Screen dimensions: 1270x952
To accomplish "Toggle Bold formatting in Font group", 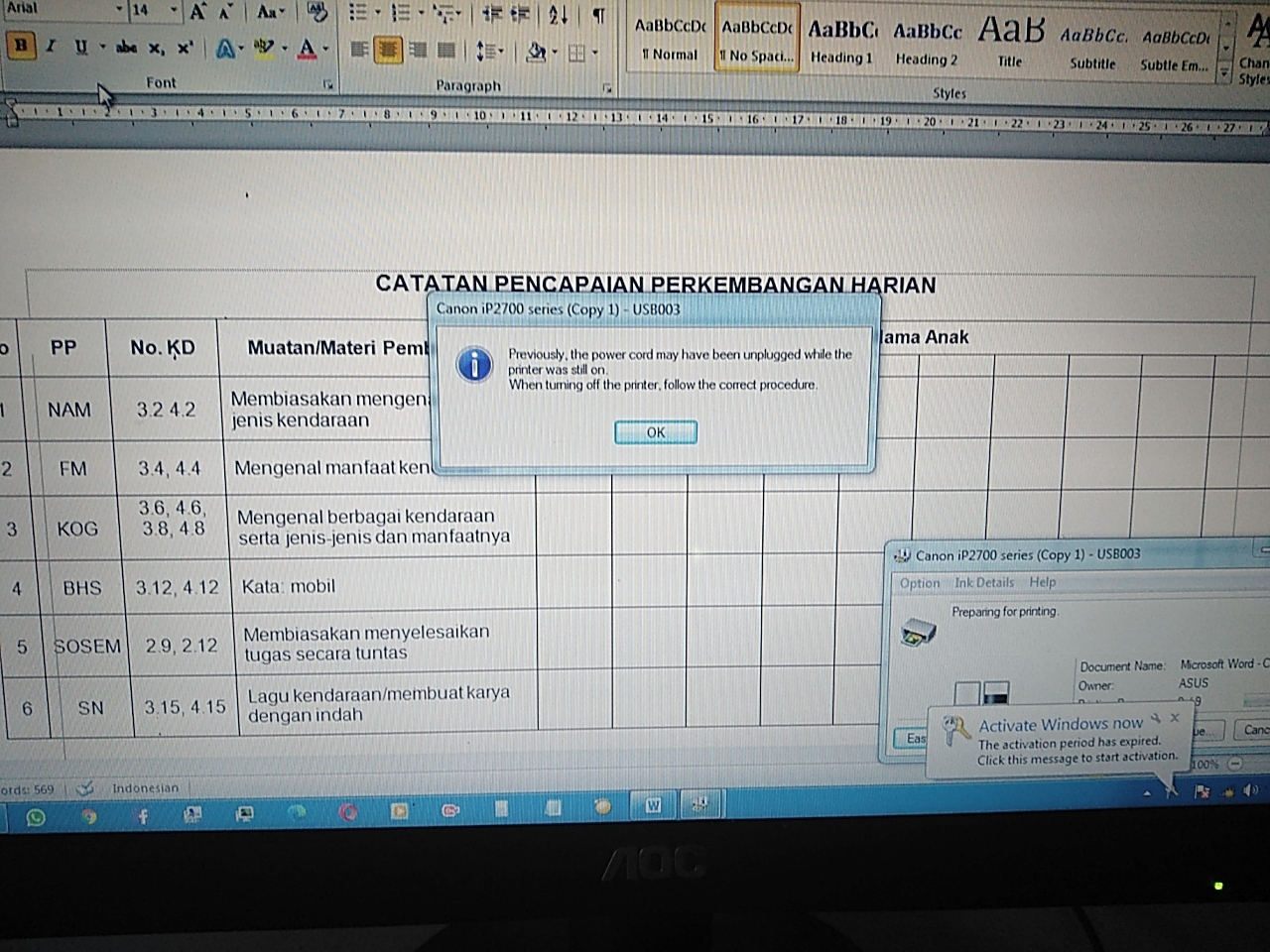I will coord(20,46).
